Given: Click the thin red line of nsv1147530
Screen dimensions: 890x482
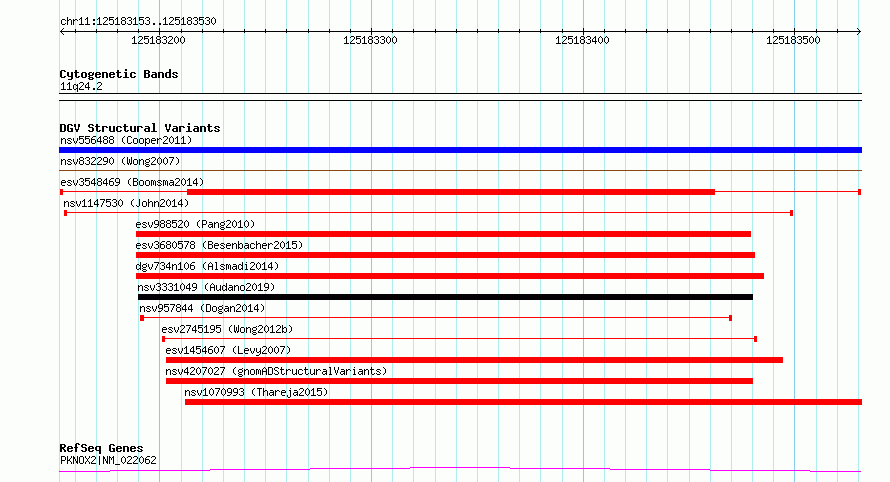Looking at the screenshot, I should [x=429, y=213].
